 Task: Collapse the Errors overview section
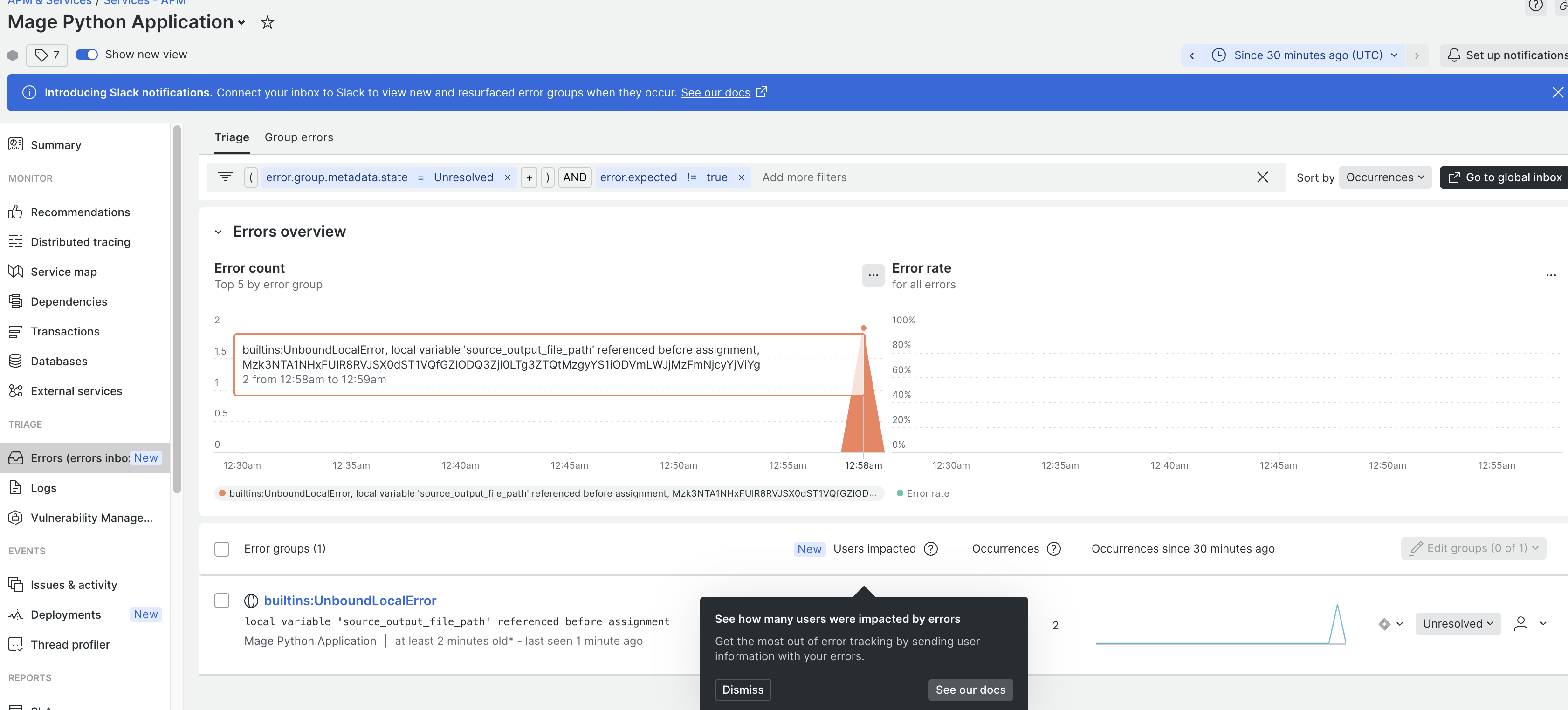tap(218, 232)
